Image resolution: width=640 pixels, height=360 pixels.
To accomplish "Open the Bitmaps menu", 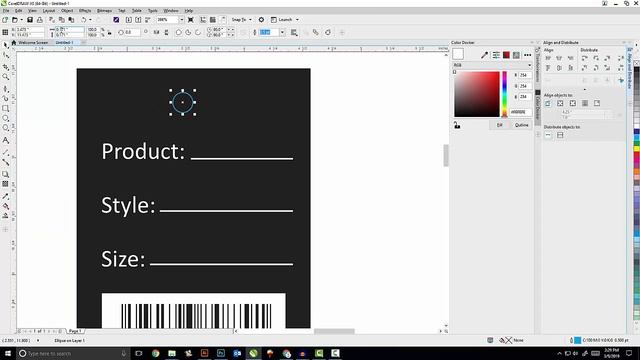I will point(104,11).
